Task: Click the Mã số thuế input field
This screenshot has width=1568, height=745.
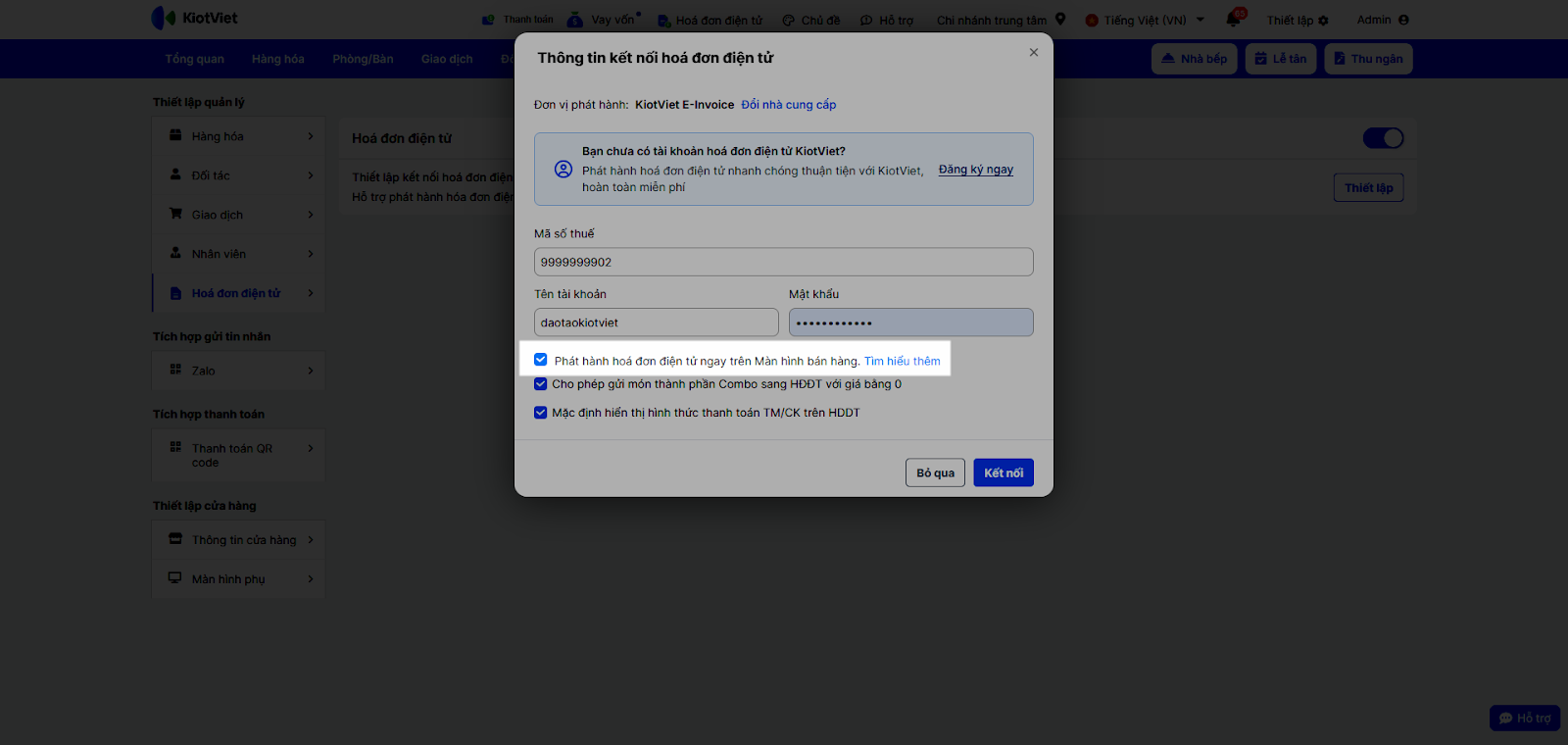Action: click(783, 262)
